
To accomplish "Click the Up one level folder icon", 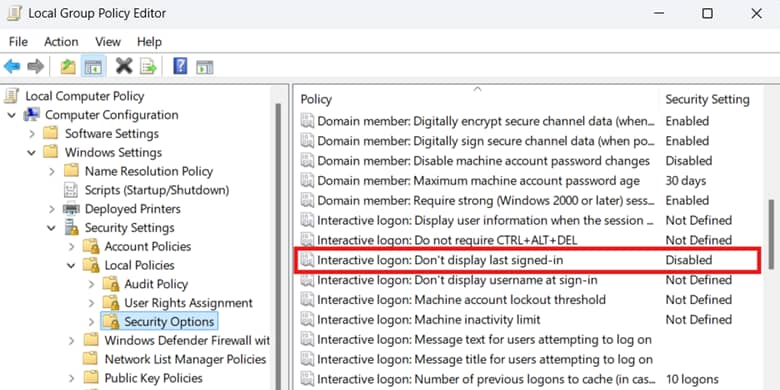I will (x=68, y=66).
